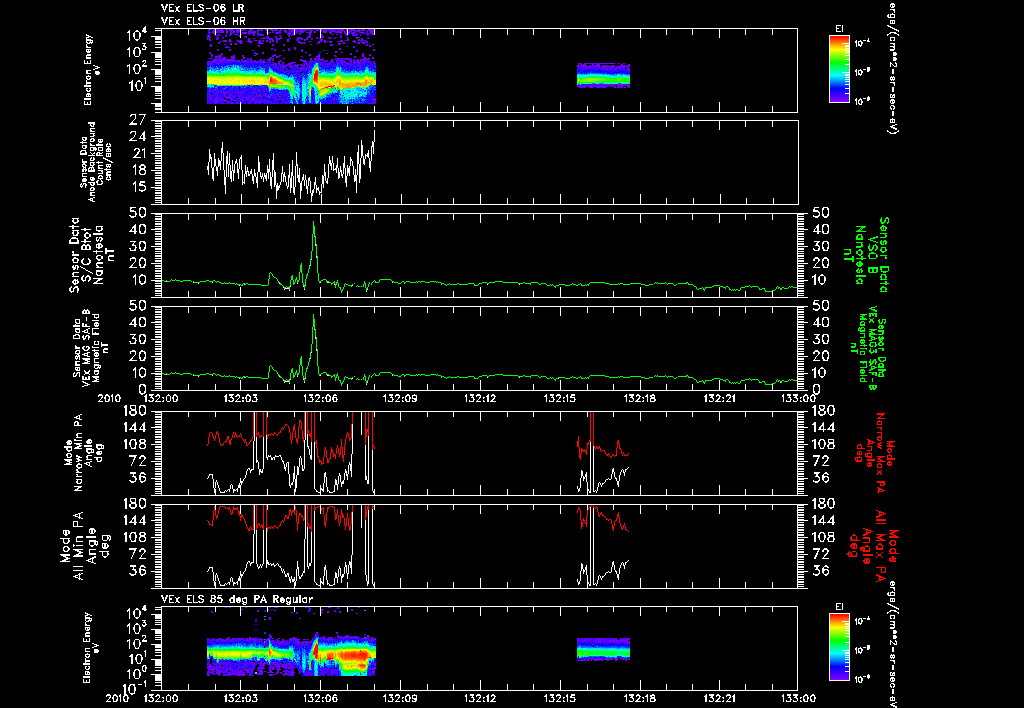
Task: Click '132:00' on the bottom spectrogram time axis
Action: (161, 698)
